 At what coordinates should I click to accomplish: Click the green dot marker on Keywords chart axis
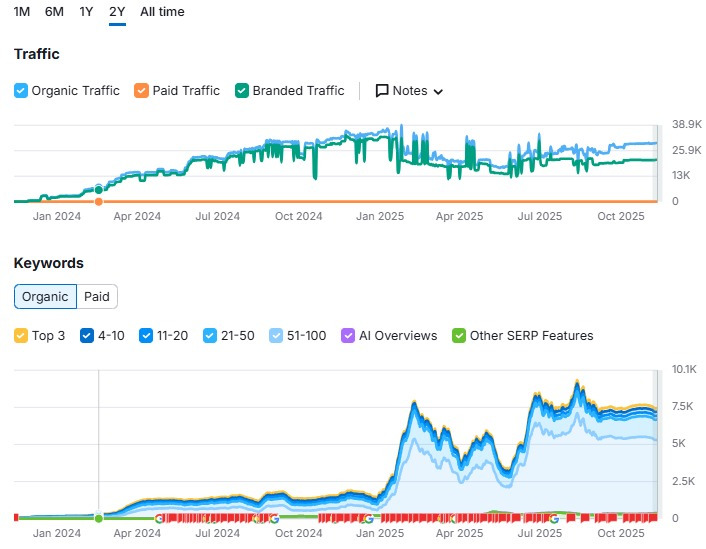click(98, 518)
